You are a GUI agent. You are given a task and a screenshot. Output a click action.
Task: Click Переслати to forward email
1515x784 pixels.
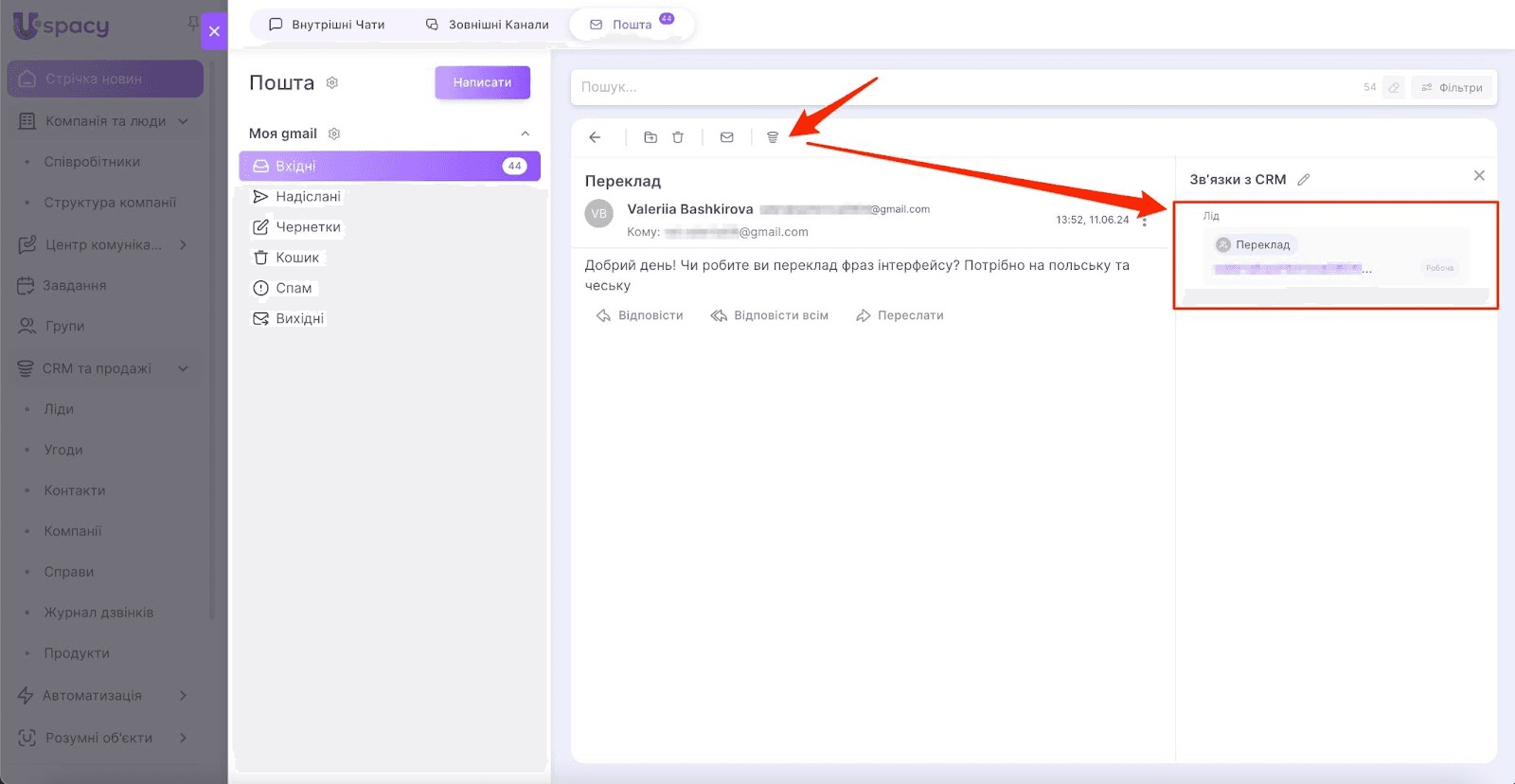[900, 315]
